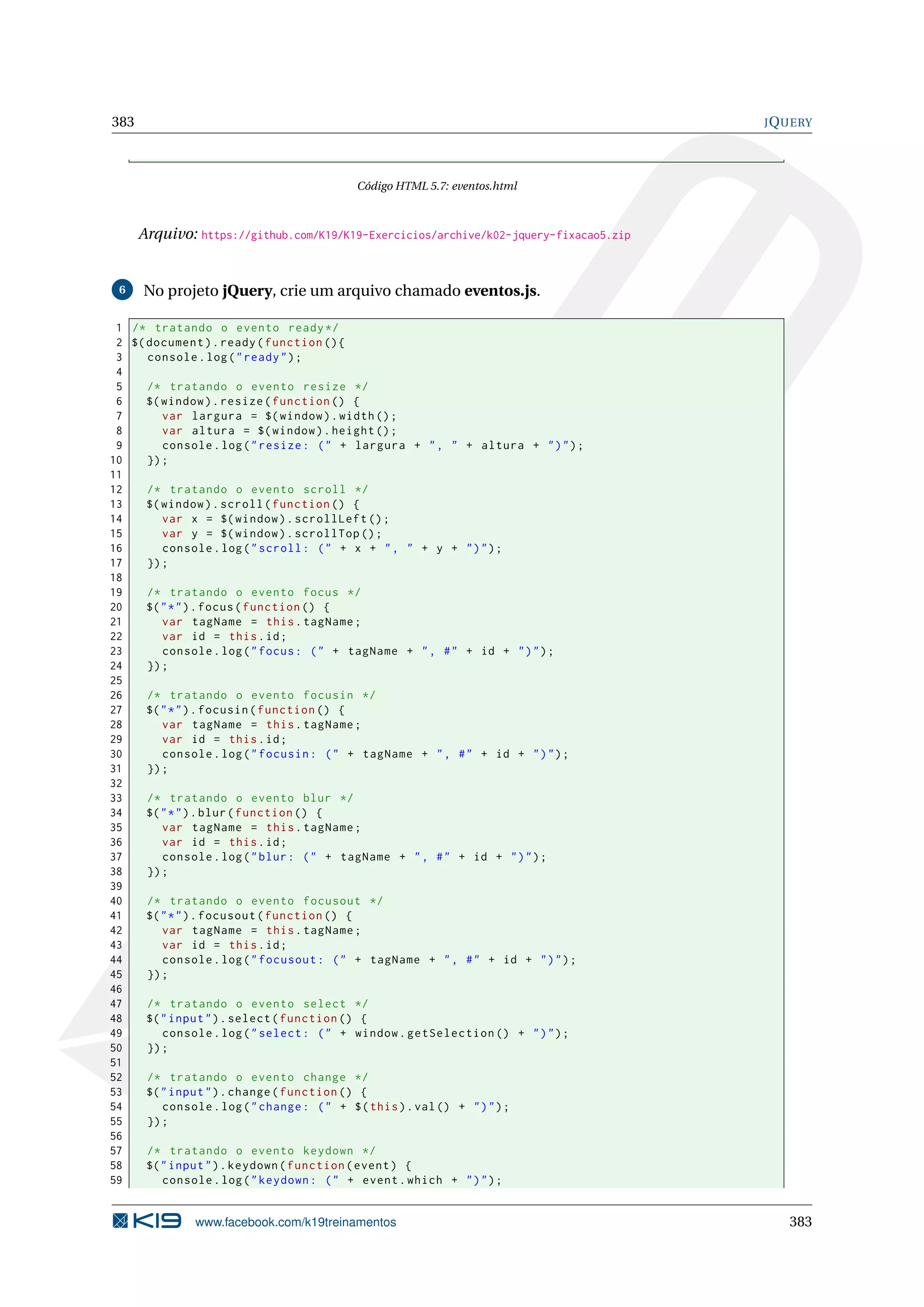Click line 'var largura = $(window).width();'

click(x=279, y=416)
